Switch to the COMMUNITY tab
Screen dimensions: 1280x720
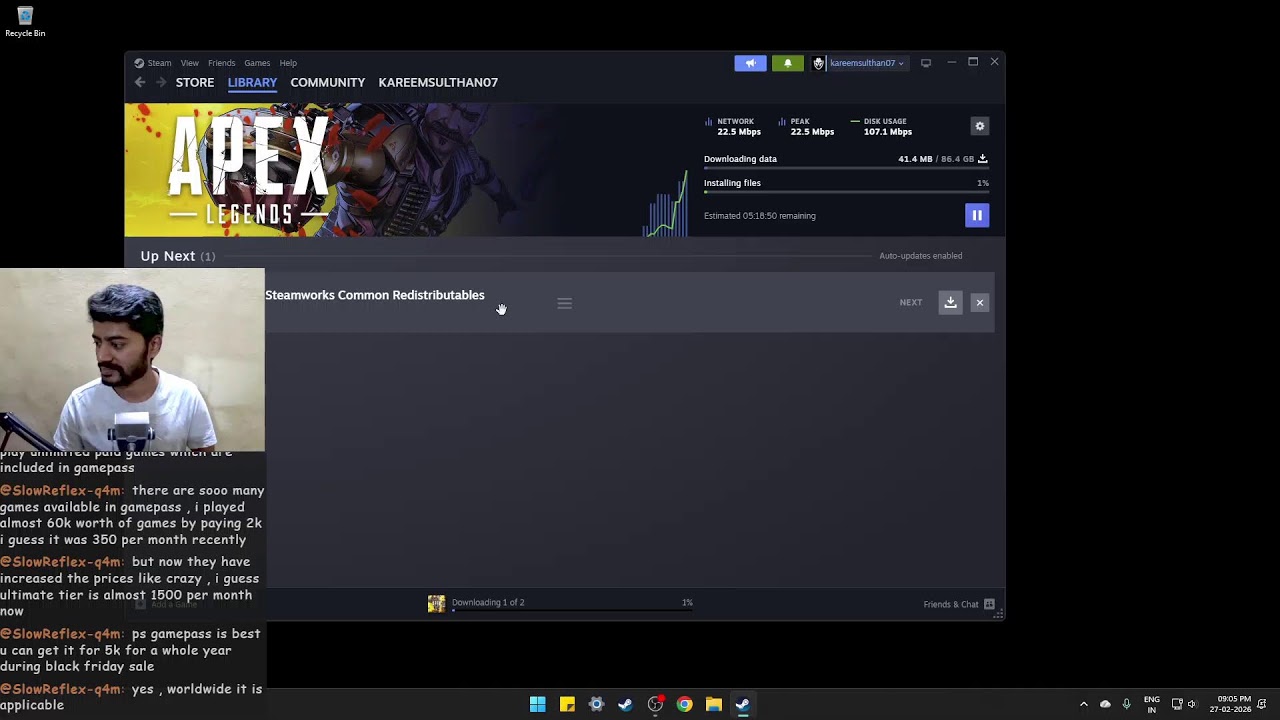point(327,82)
